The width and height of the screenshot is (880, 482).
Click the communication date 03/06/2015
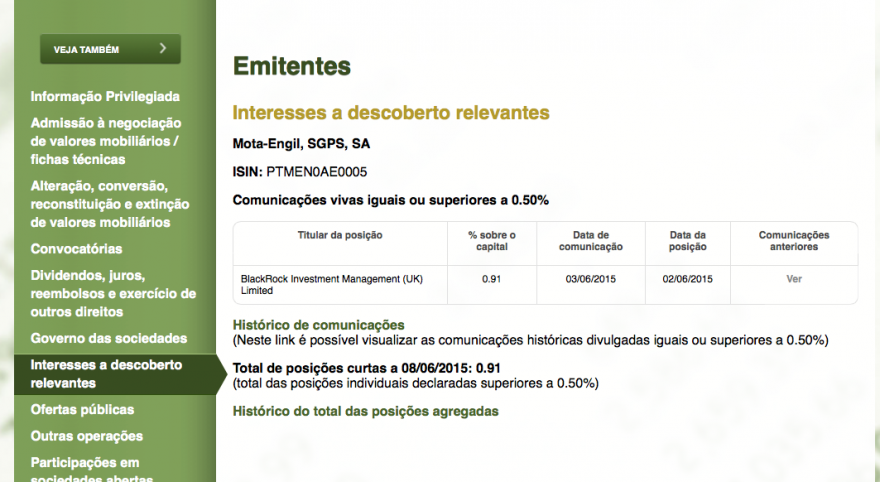pos(590,279)
